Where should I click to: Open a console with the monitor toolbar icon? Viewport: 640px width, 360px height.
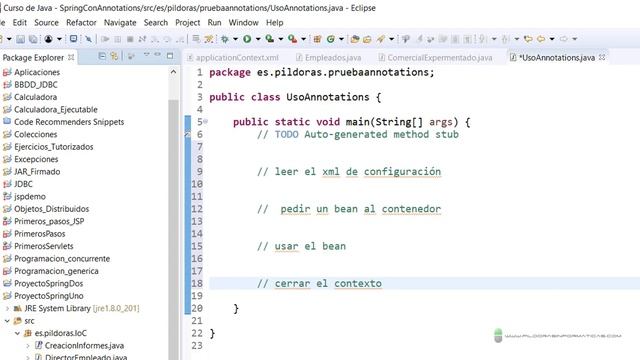pos(73,39)
